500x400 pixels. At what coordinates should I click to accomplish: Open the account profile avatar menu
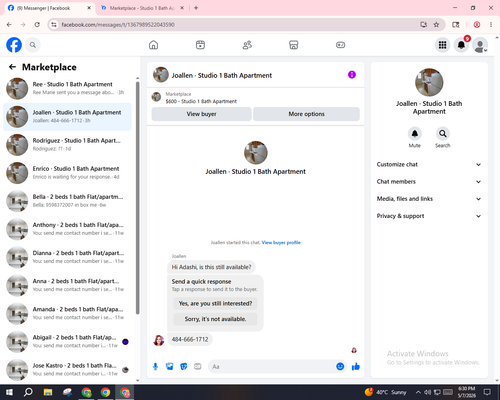480,45
